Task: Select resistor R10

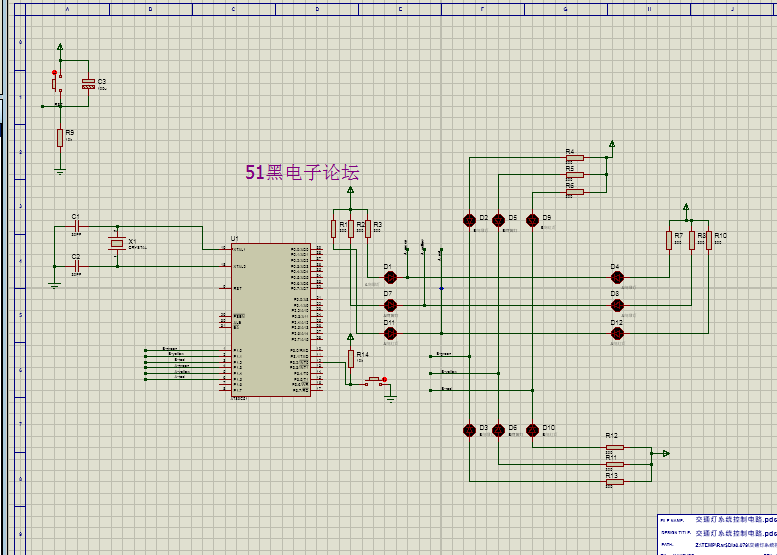Action: tap(709, 240)
